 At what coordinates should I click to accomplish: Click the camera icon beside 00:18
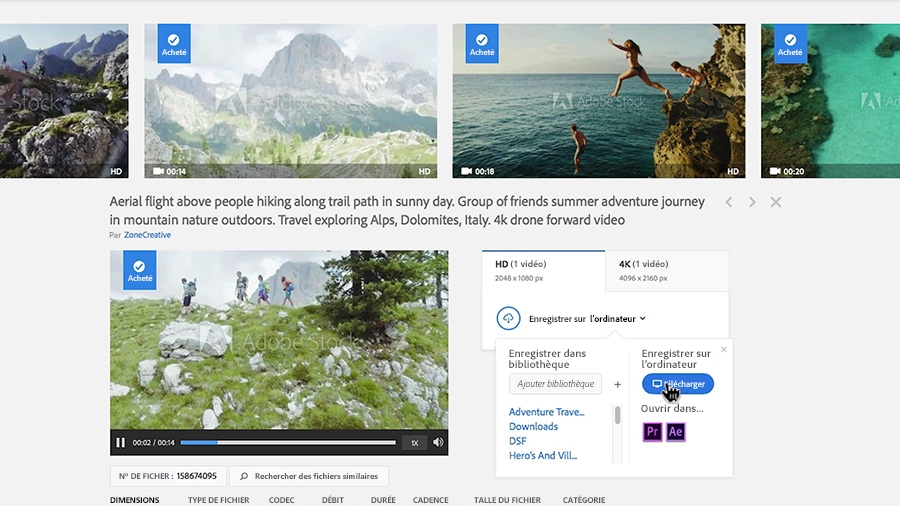pyautogui.click(x=467, y=171)
